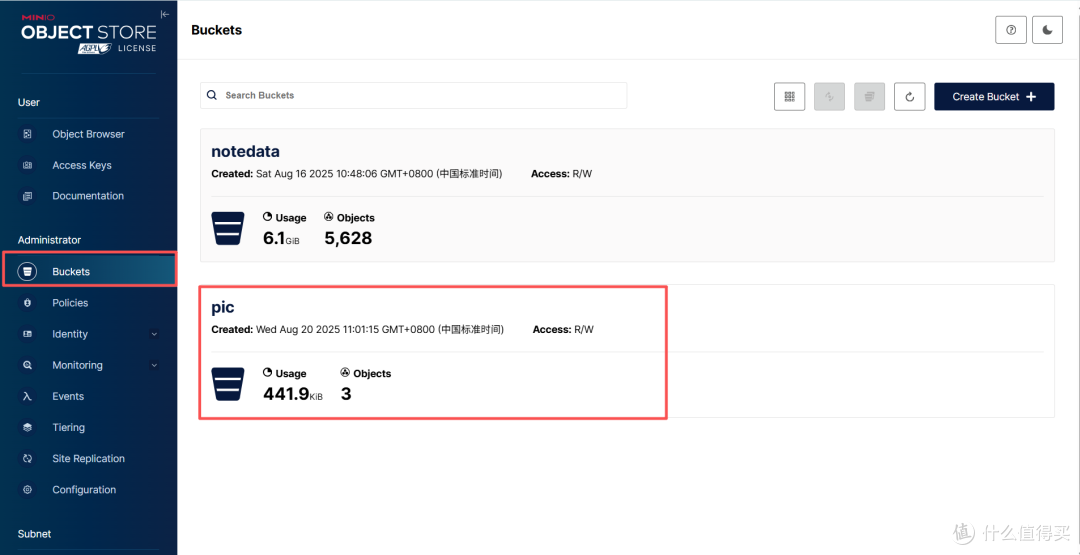
Task: Click pic Access: R/W label
Action: tap(563, 330)
